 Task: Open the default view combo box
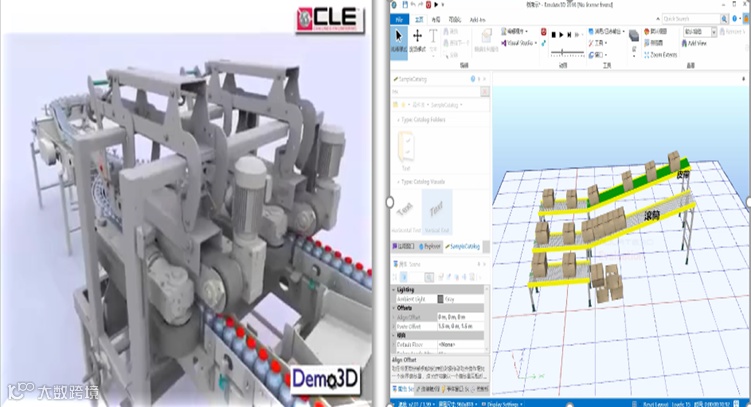(700, 32)
